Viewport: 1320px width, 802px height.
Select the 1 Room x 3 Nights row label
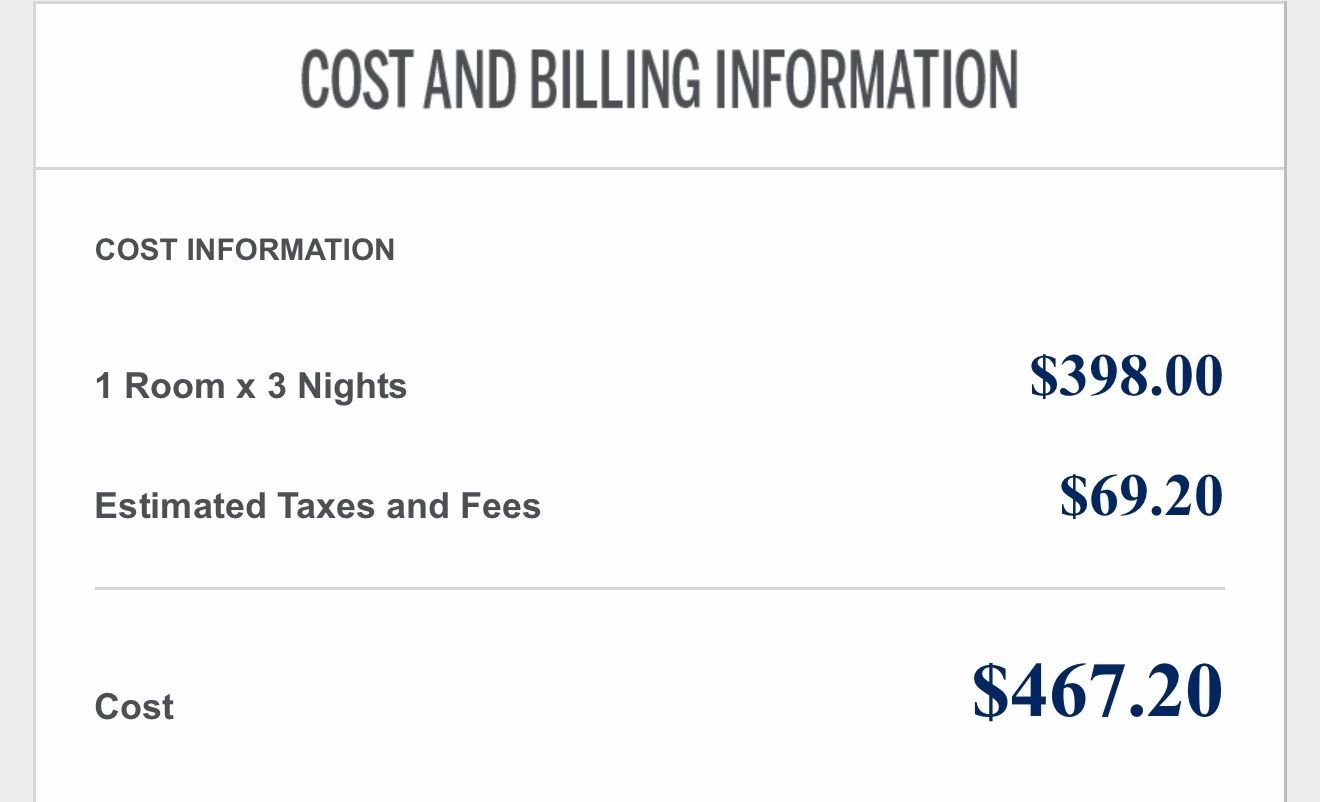point(251,386)
